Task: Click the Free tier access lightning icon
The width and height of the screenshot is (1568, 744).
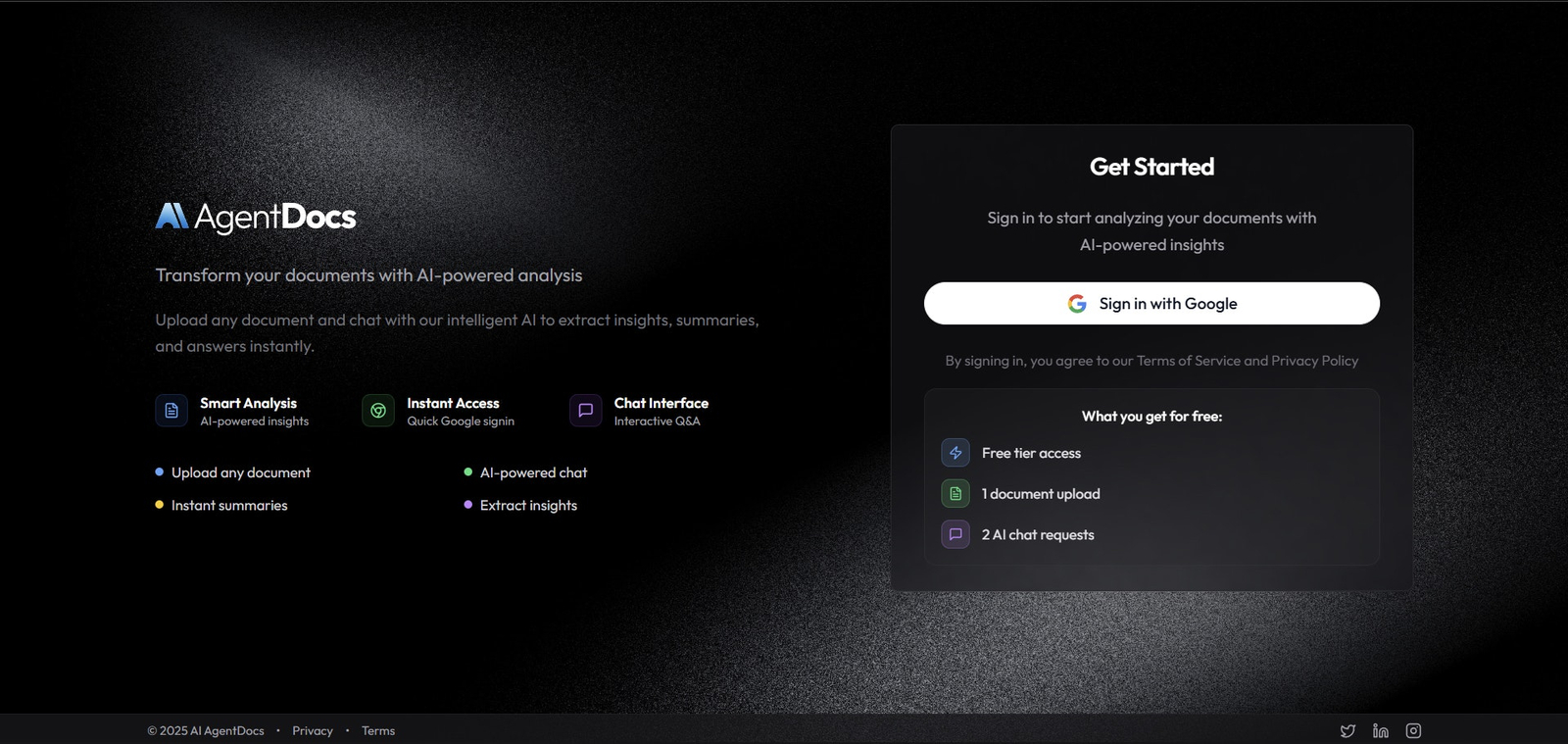Action: [x=955, y=453]
